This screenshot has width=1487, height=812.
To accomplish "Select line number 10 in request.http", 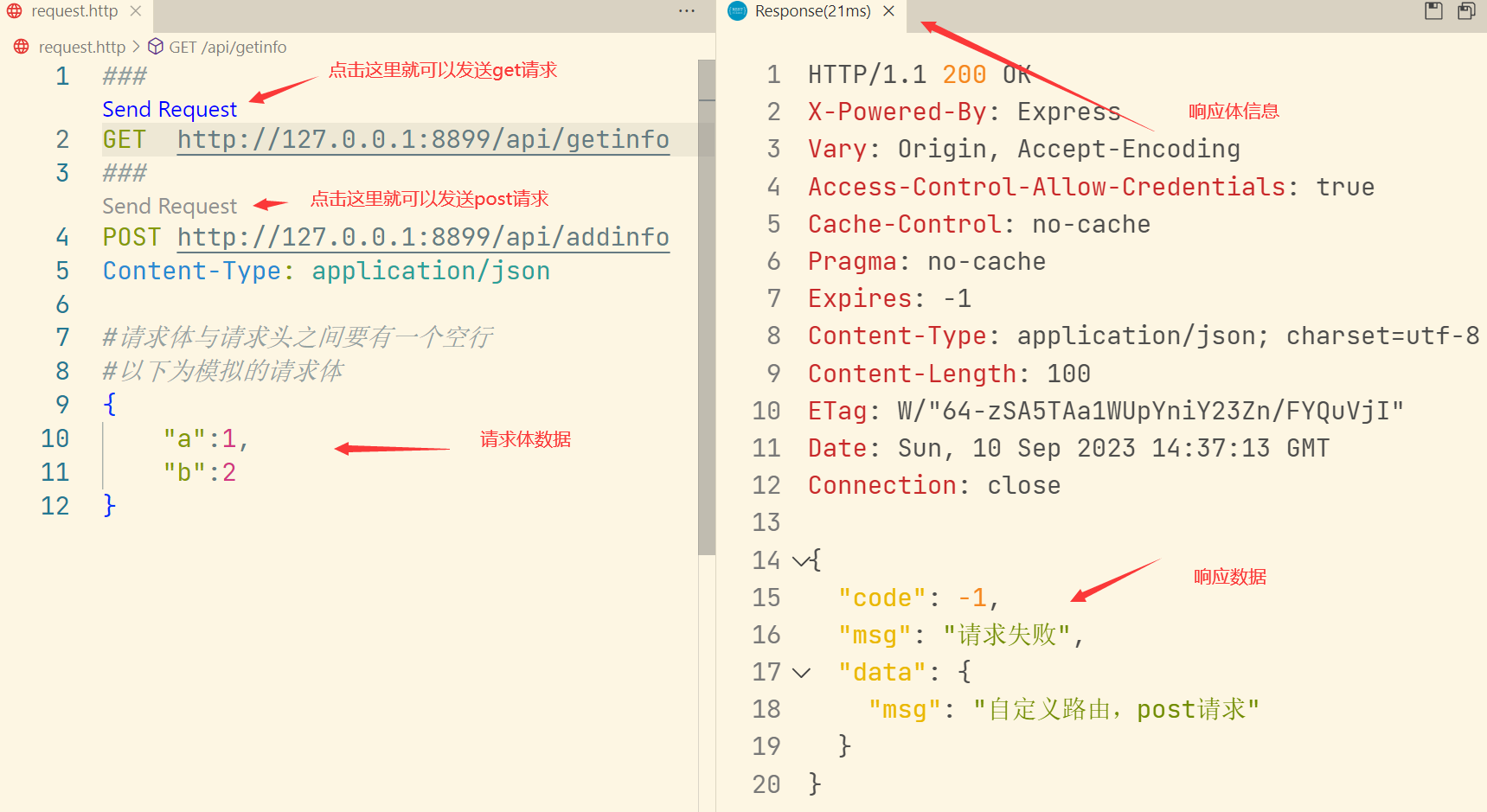I will (x=55, y=438).
